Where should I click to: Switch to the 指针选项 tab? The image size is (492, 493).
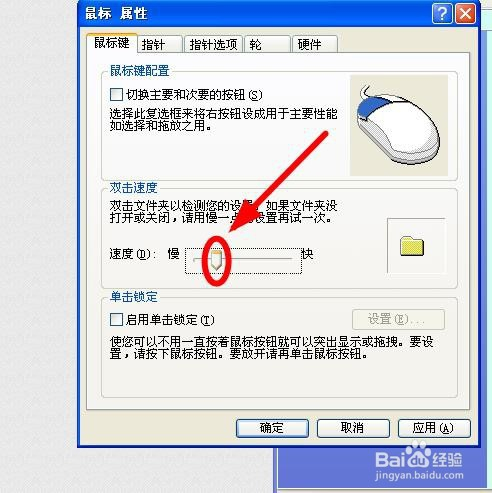[213, 44]
